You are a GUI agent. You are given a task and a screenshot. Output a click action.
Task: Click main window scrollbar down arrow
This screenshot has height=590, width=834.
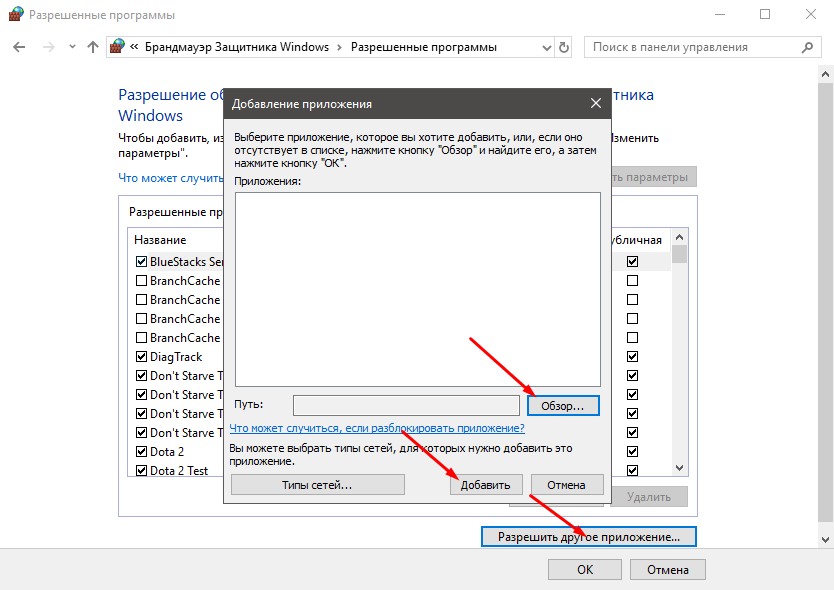[825, 539]
